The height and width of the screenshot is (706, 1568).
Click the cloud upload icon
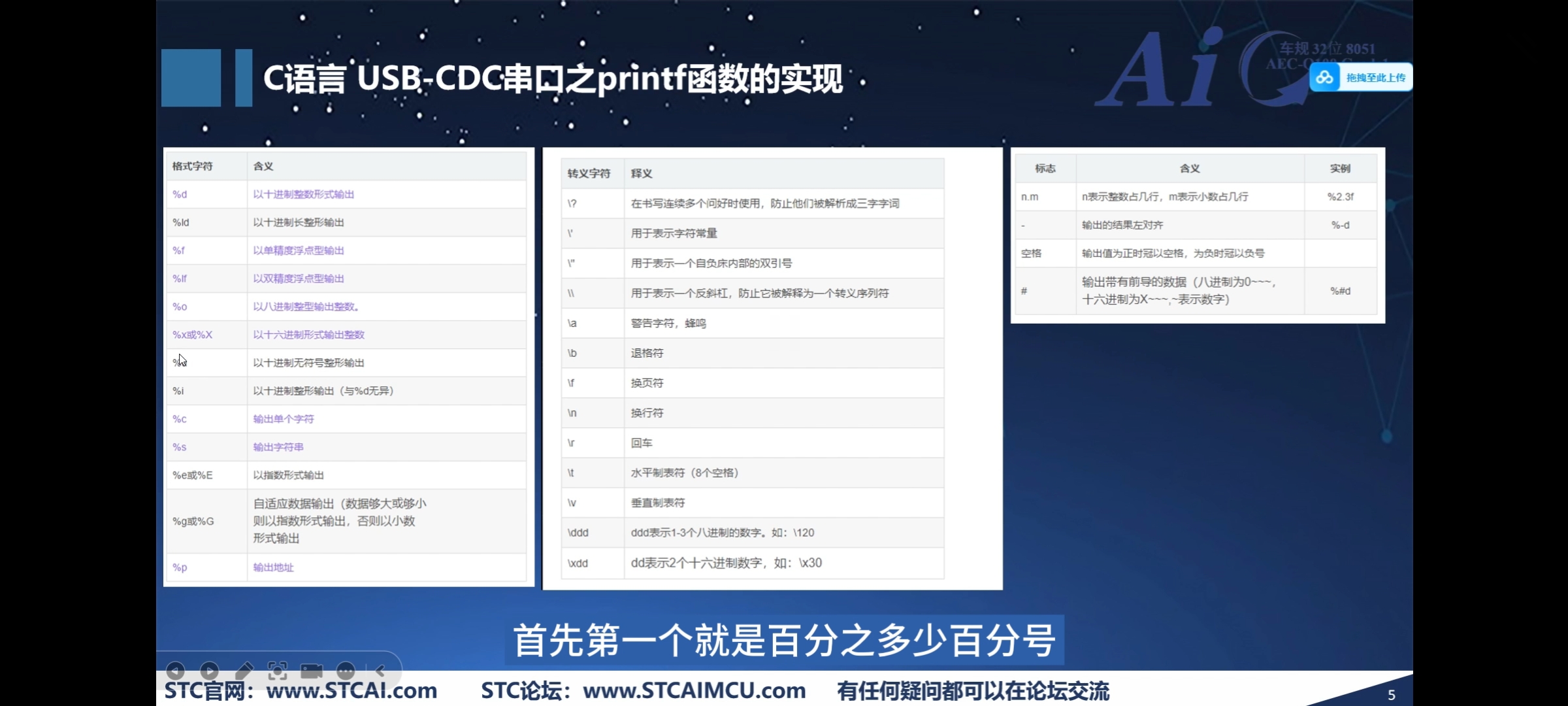[1325, 78]
